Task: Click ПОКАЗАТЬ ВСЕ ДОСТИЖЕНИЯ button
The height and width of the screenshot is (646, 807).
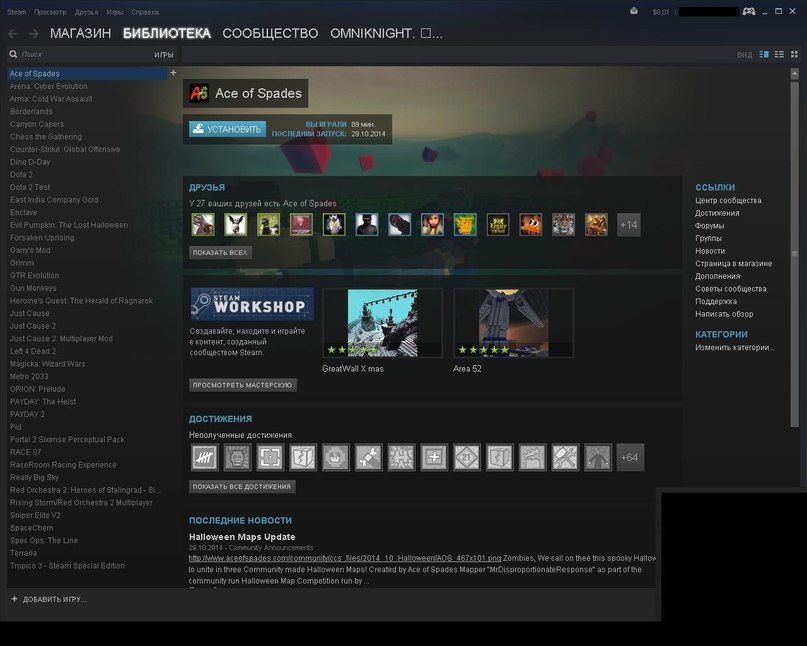Action: click(242, 486)
